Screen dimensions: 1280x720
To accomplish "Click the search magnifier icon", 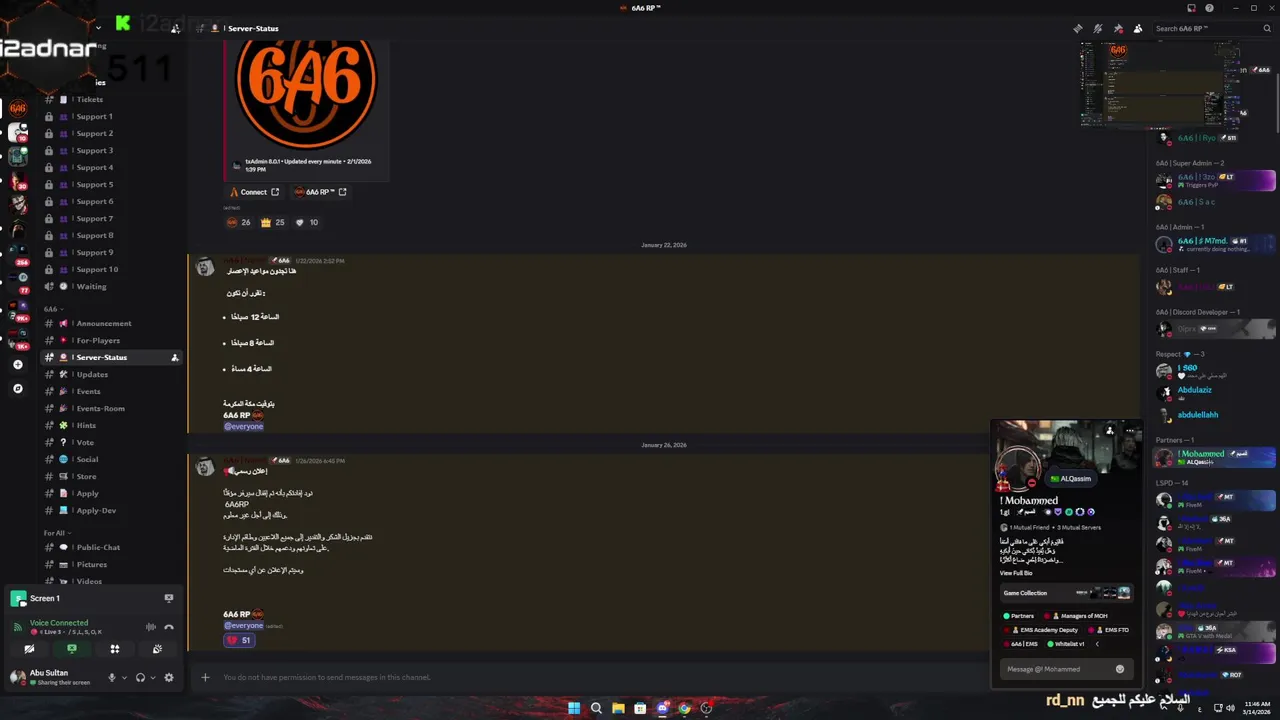I will [x=1266, y=28].
